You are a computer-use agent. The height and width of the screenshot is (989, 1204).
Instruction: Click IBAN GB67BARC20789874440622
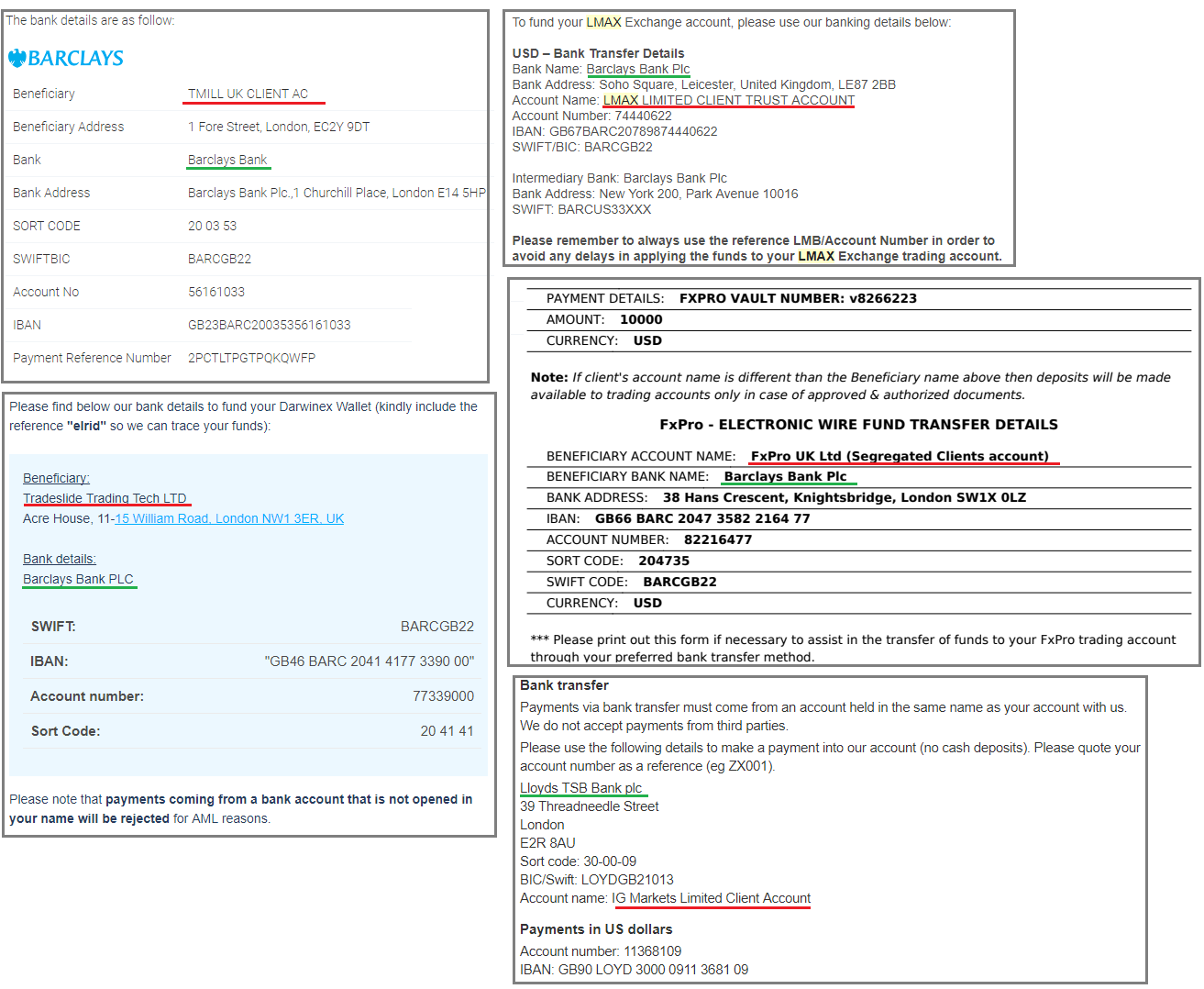tap(633, 131)
